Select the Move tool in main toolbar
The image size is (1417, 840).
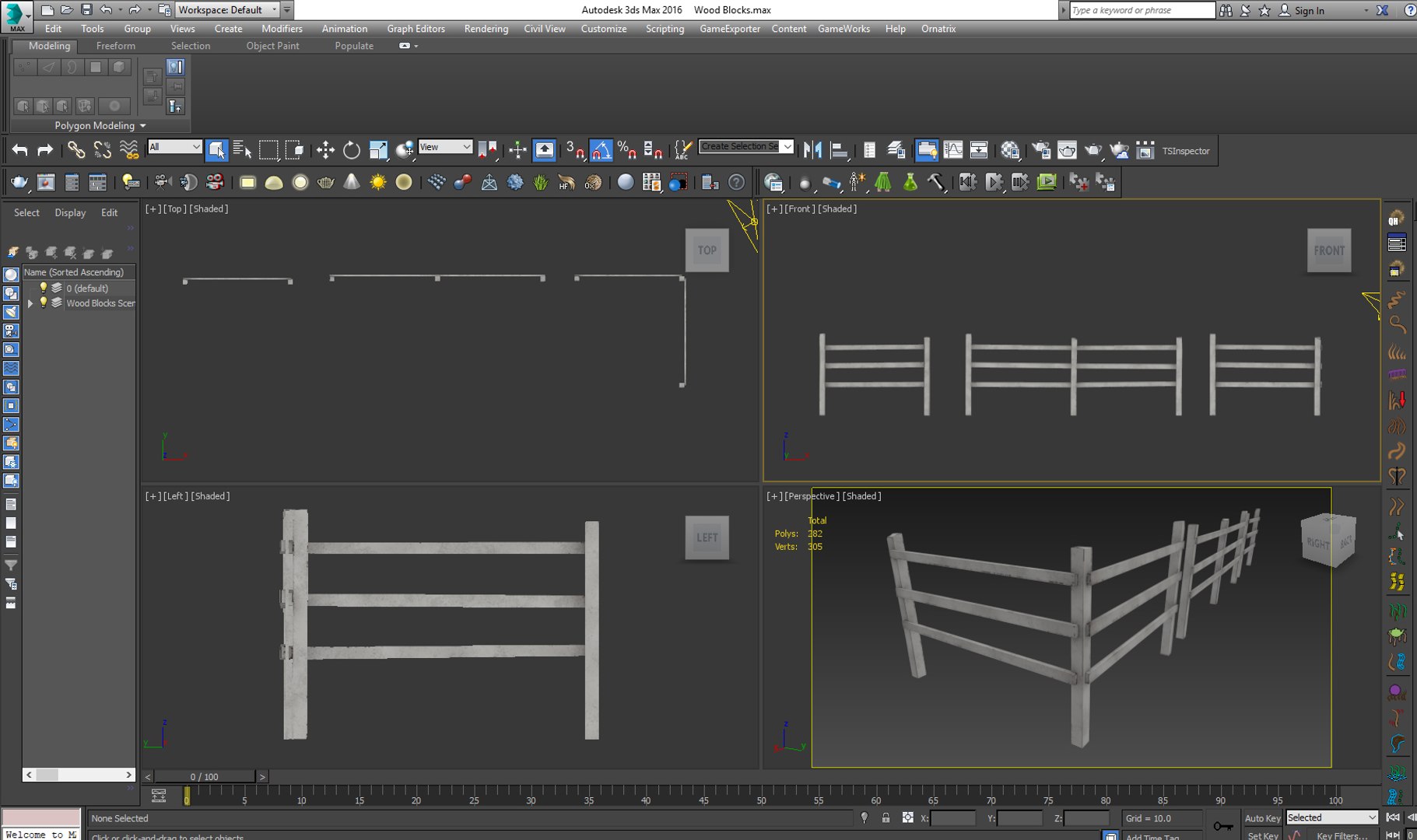pos(325,150)
